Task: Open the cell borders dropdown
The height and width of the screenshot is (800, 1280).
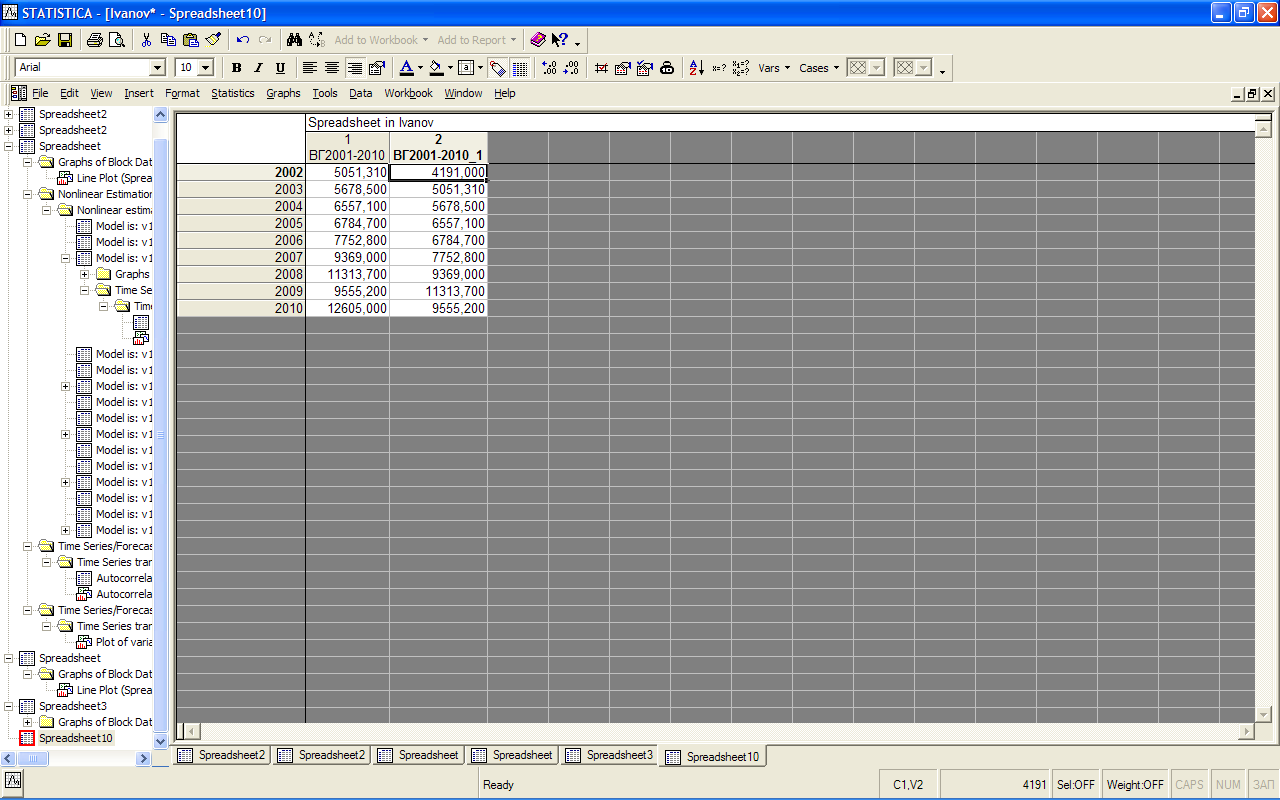Action: (x=481, y=68)
